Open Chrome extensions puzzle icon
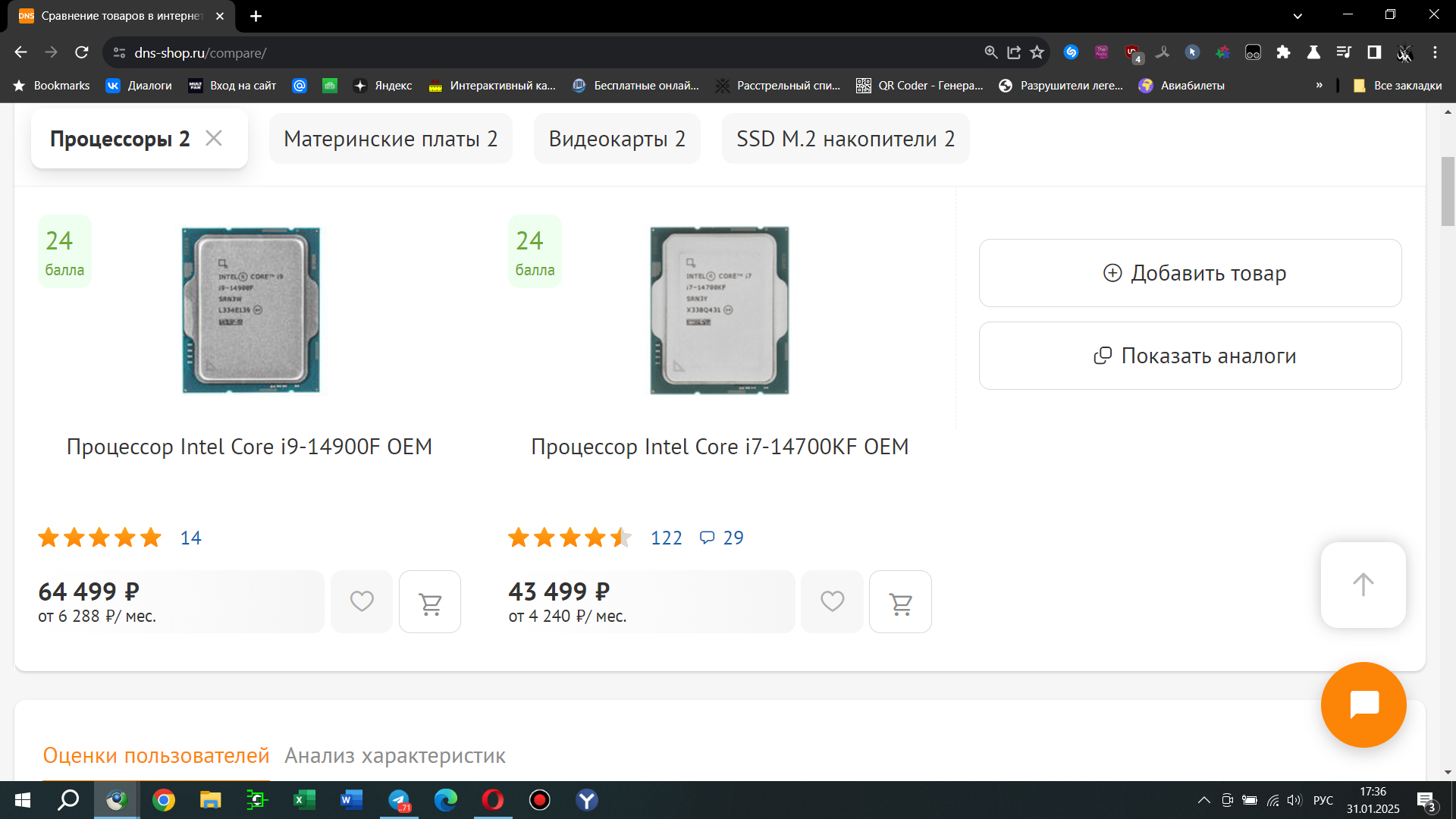 pyautogui.click(x=1283, y=52)
